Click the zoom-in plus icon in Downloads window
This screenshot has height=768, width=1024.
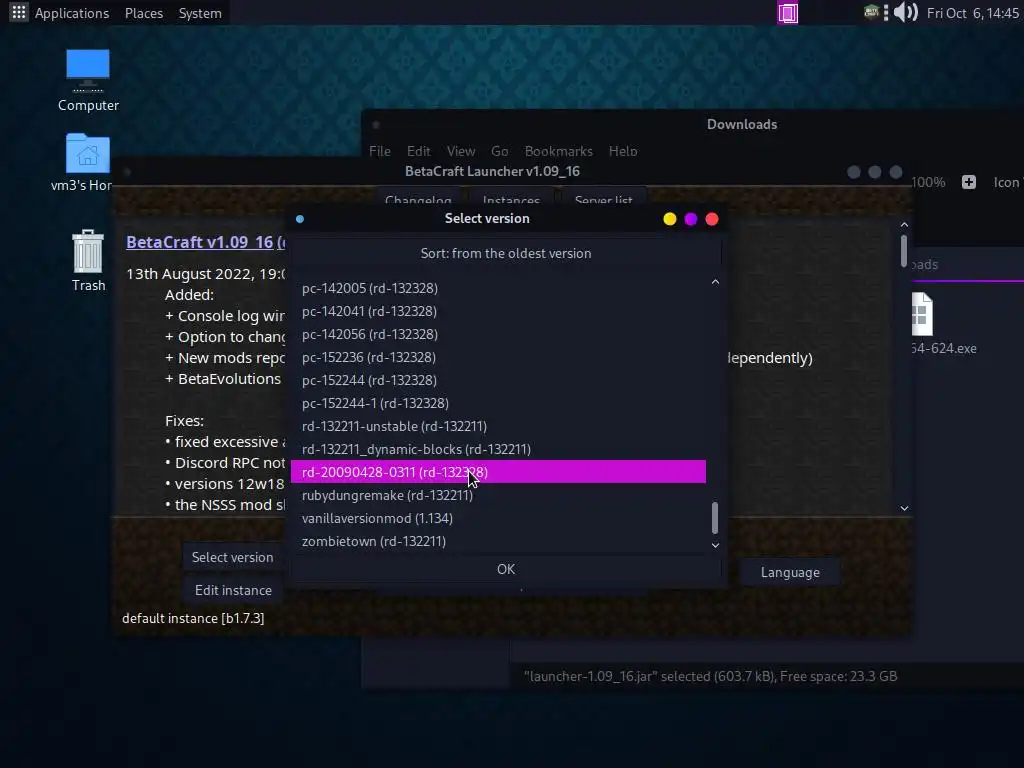tap(968, 182)
